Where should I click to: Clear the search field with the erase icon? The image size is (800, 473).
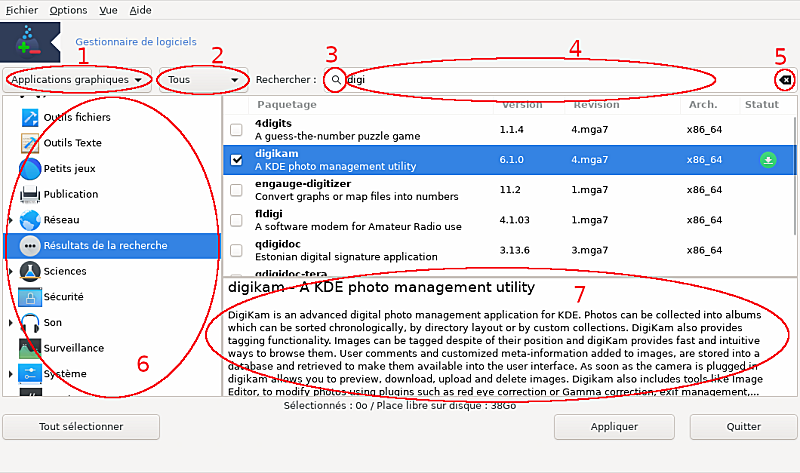[785, 79]
